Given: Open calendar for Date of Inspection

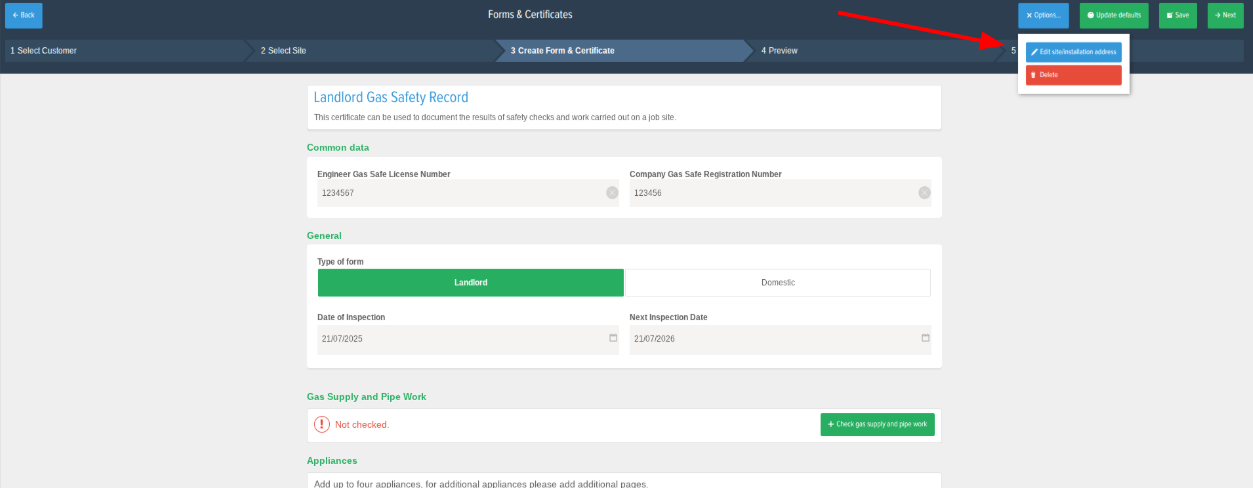Looking at the screenshot, I should pyautogui.click(x=613, y=338).
